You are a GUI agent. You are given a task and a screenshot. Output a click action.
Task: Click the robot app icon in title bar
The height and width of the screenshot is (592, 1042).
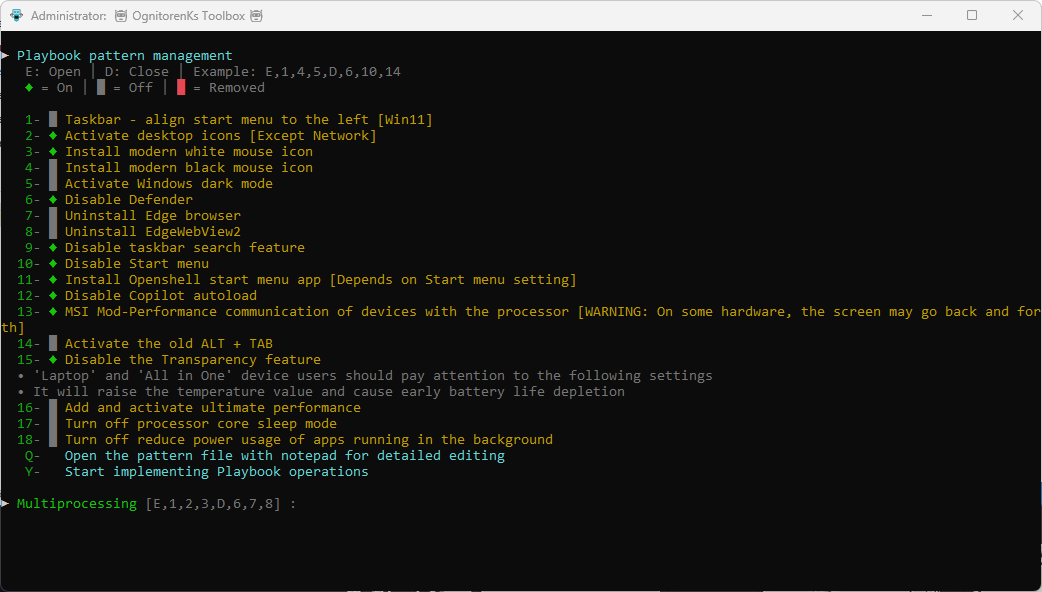tap(17, 15)
